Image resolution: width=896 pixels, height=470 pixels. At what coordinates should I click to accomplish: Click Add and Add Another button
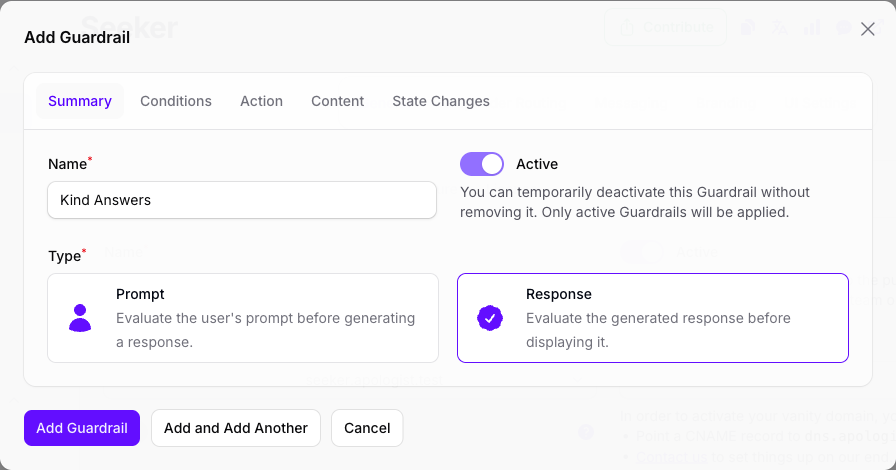235,428
